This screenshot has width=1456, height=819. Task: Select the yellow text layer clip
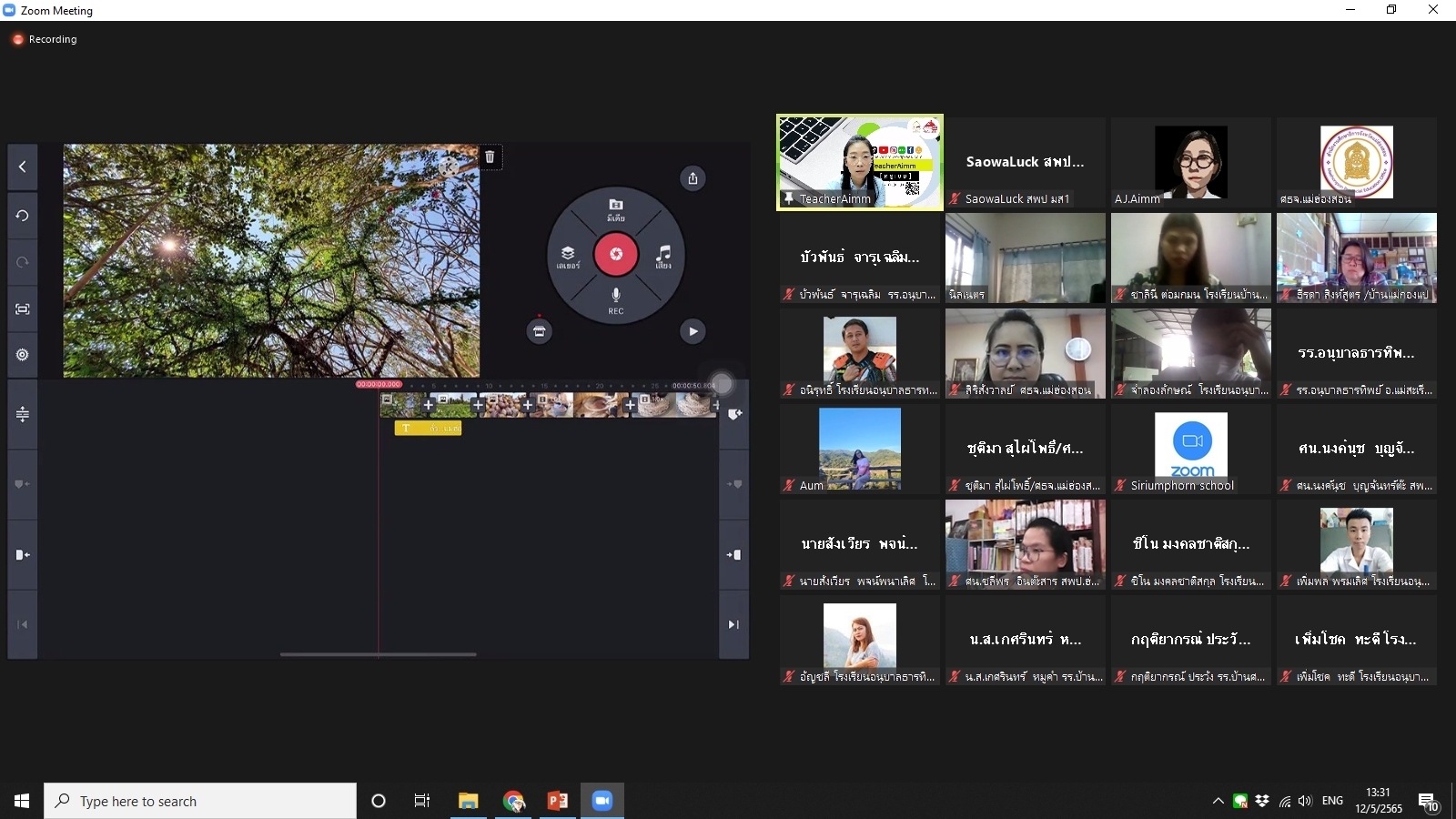tap(428, 428)
